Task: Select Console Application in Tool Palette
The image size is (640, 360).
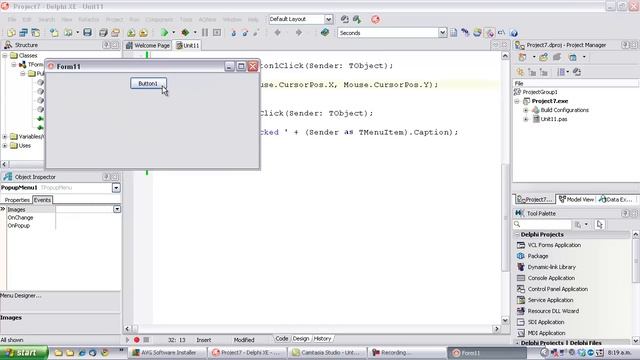Action: [551, 278]
